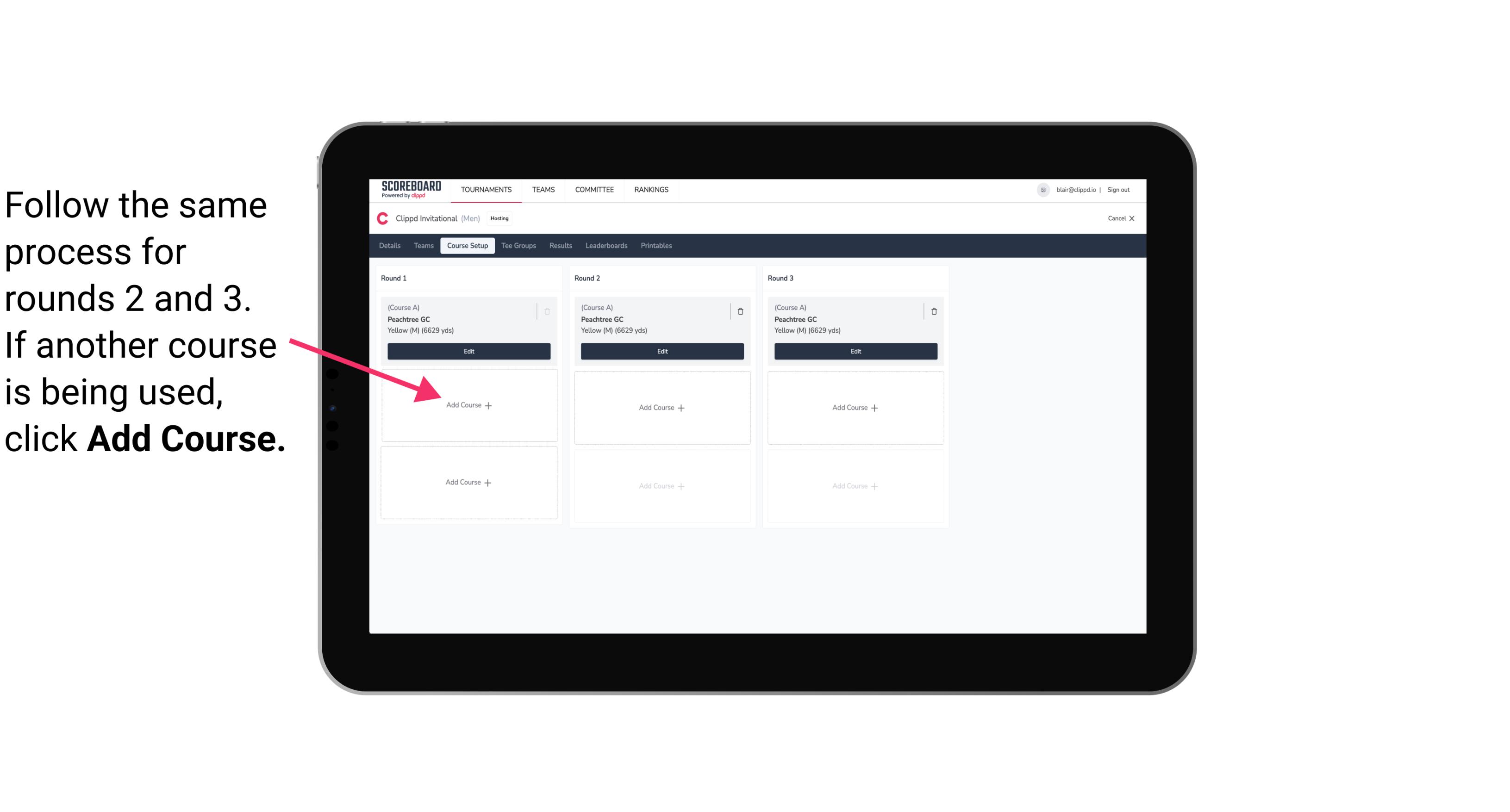Viewport: 1510px width, 812px height.
Task: Click second Add Course slot Round 1
Action: coord(467,482)
